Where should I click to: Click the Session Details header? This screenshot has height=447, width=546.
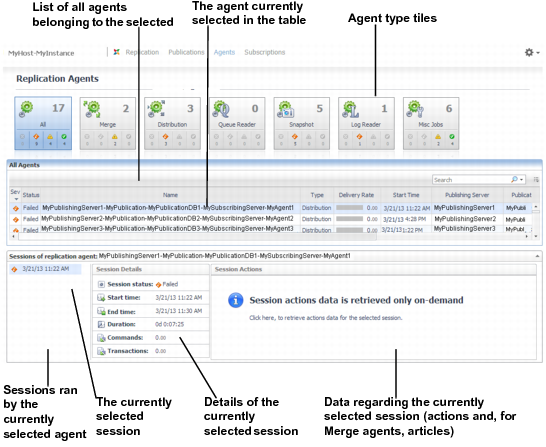point(119,269)
